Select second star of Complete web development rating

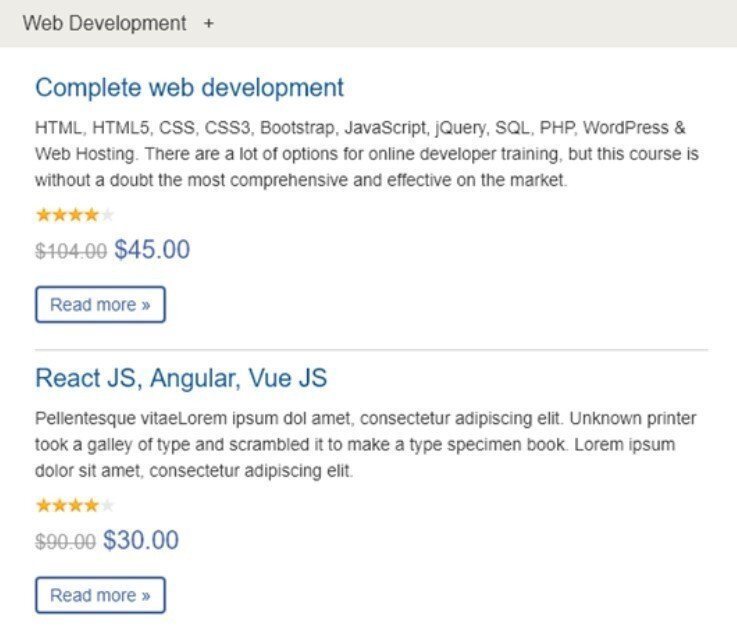pos(59,214)
